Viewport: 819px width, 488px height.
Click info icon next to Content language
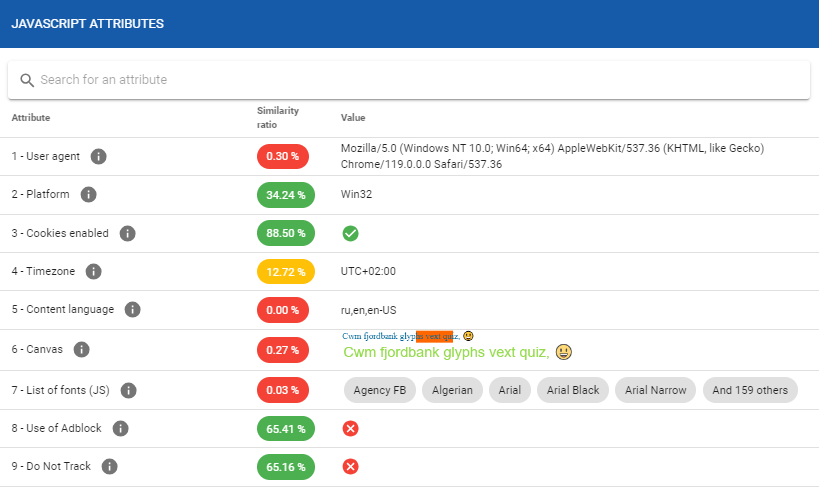click(x=133, y=310)
